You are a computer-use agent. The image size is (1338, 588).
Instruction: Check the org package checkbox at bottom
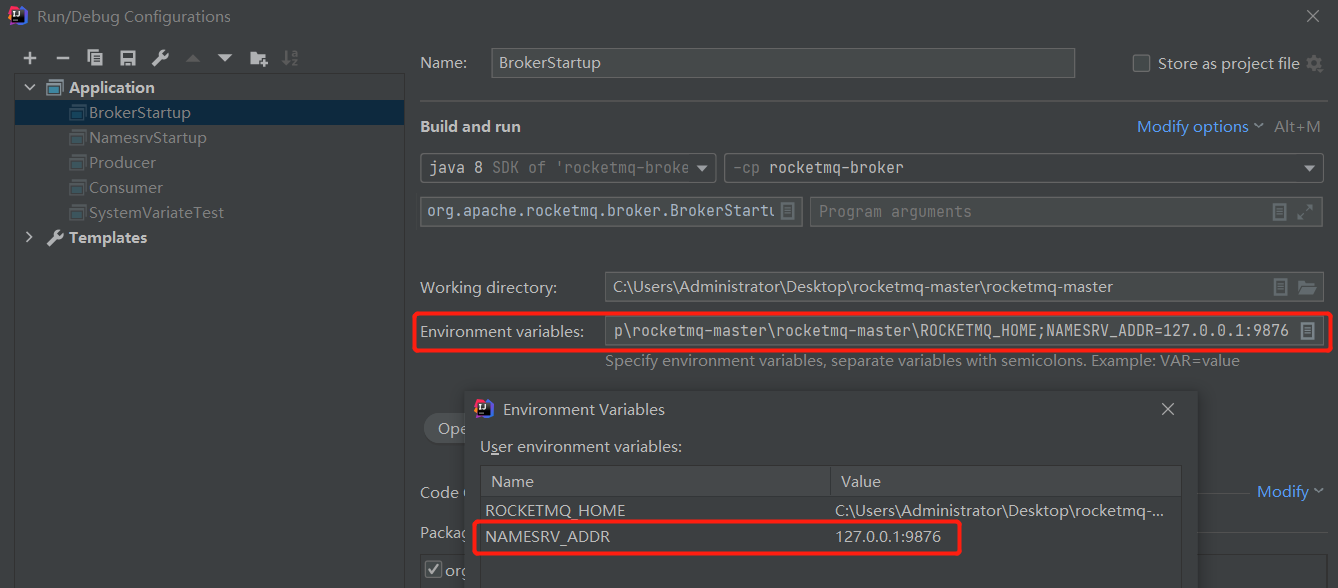(x=432, y=570)
